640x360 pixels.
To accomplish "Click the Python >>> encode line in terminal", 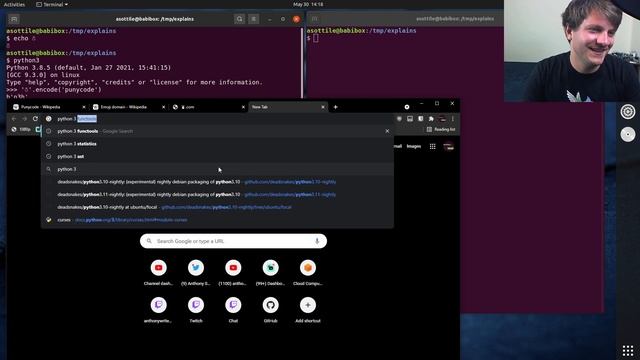I will pos(53,89).
